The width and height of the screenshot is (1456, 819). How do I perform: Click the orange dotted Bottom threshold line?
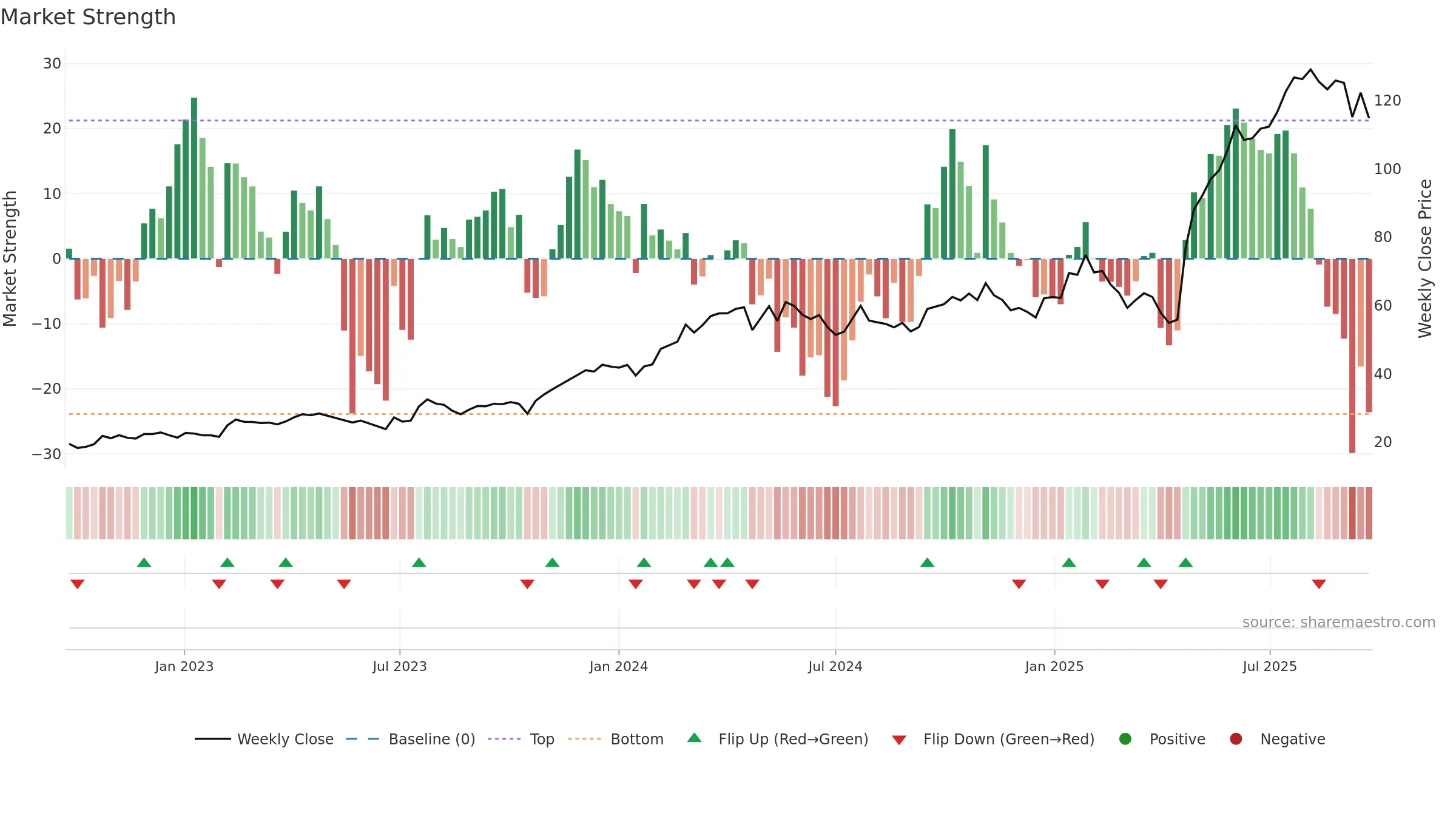pyautogui.click(x=719, y=414)
